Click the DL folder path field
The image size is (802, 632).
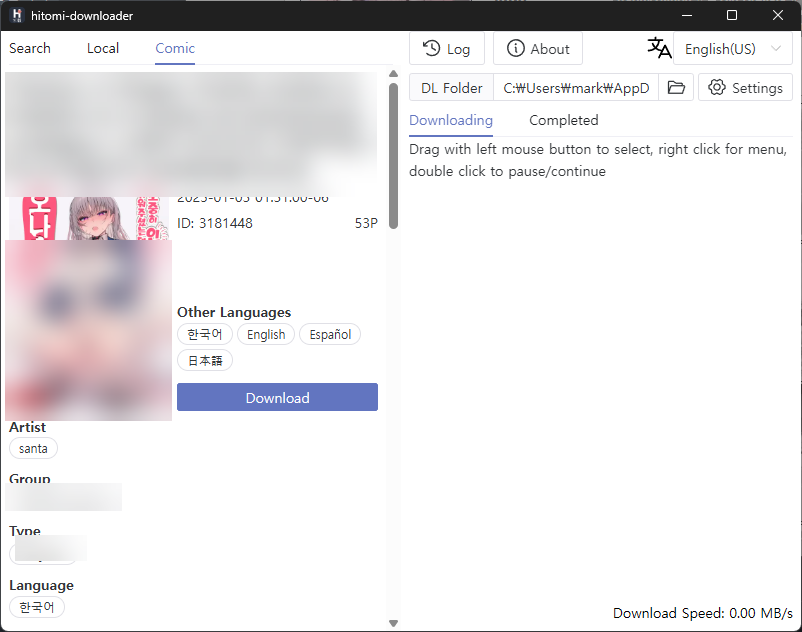pos(575,87)
